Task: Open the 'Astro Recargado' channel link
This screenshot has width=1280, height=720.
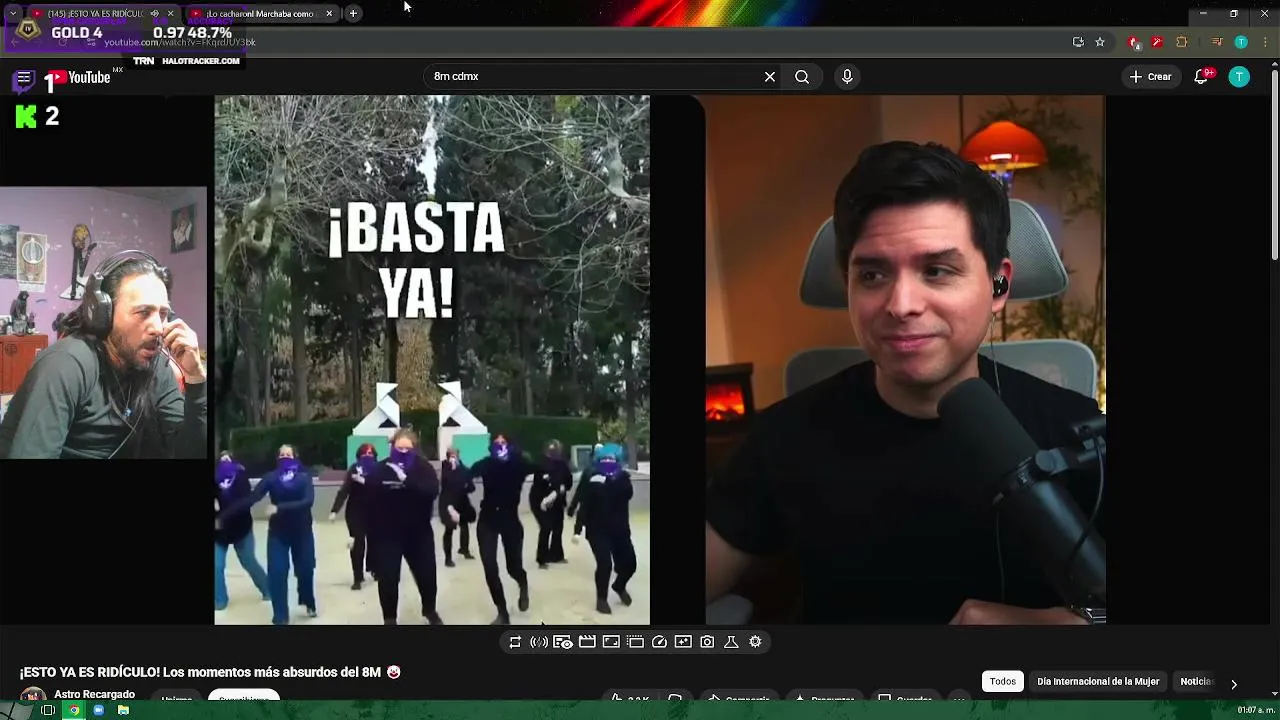Action: point(95,694)
